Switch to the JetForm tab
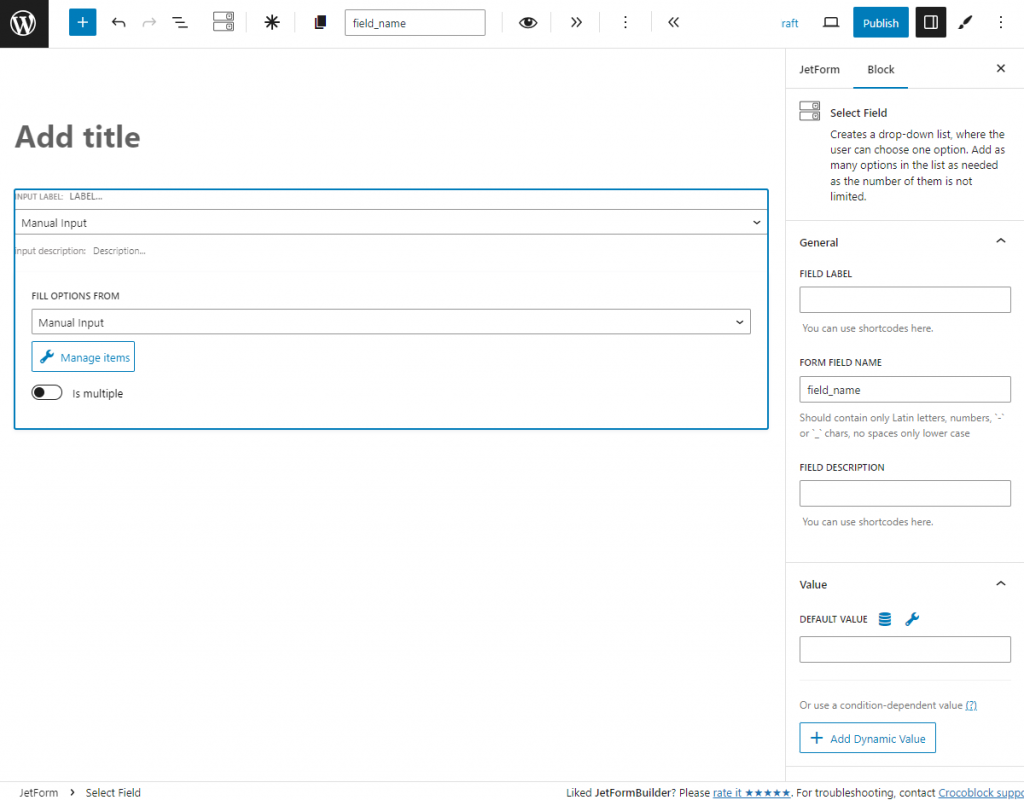 819,69
